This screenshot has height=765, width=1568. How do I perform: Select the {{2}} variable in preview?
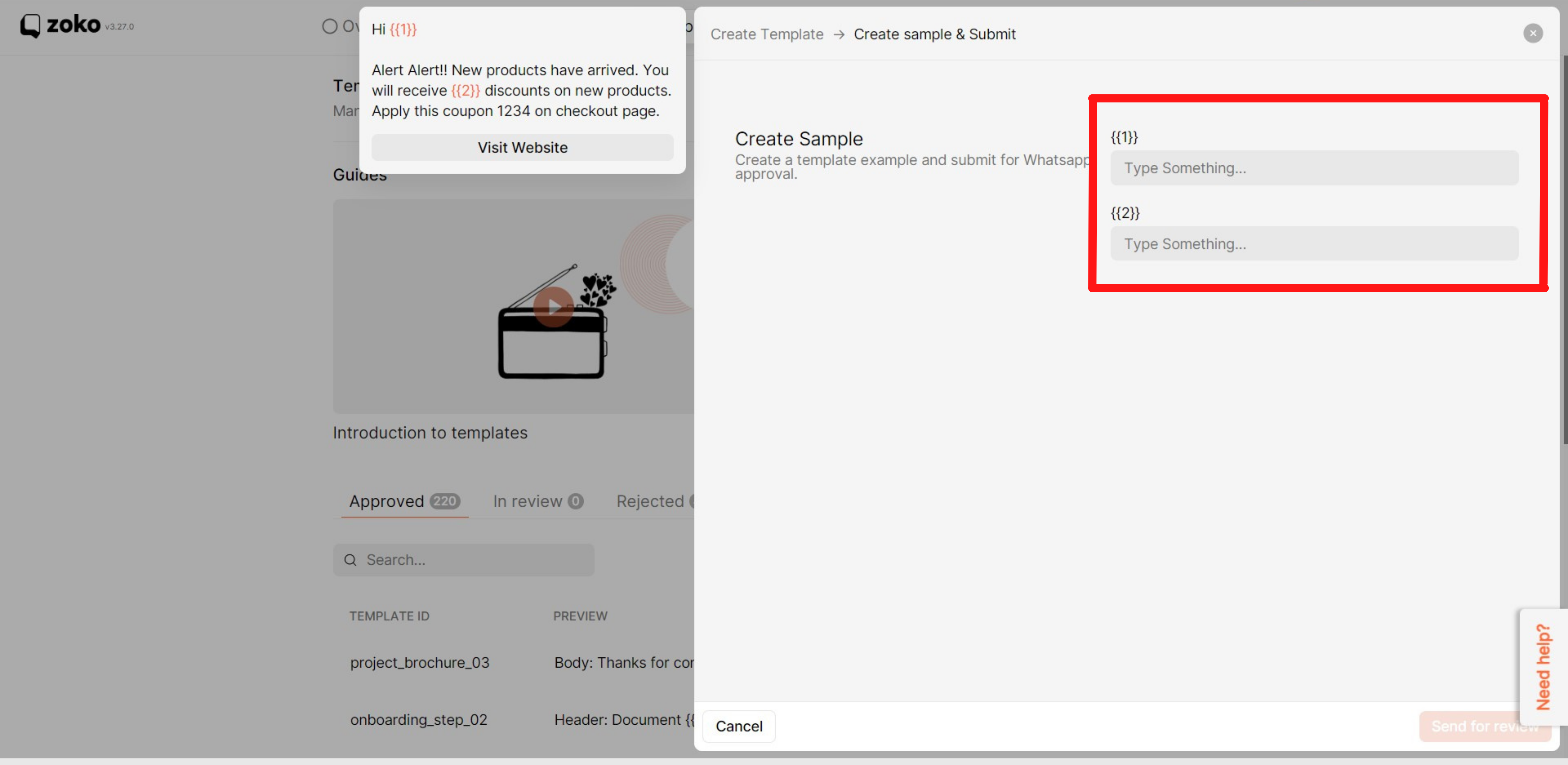click(x=466, y=91)
